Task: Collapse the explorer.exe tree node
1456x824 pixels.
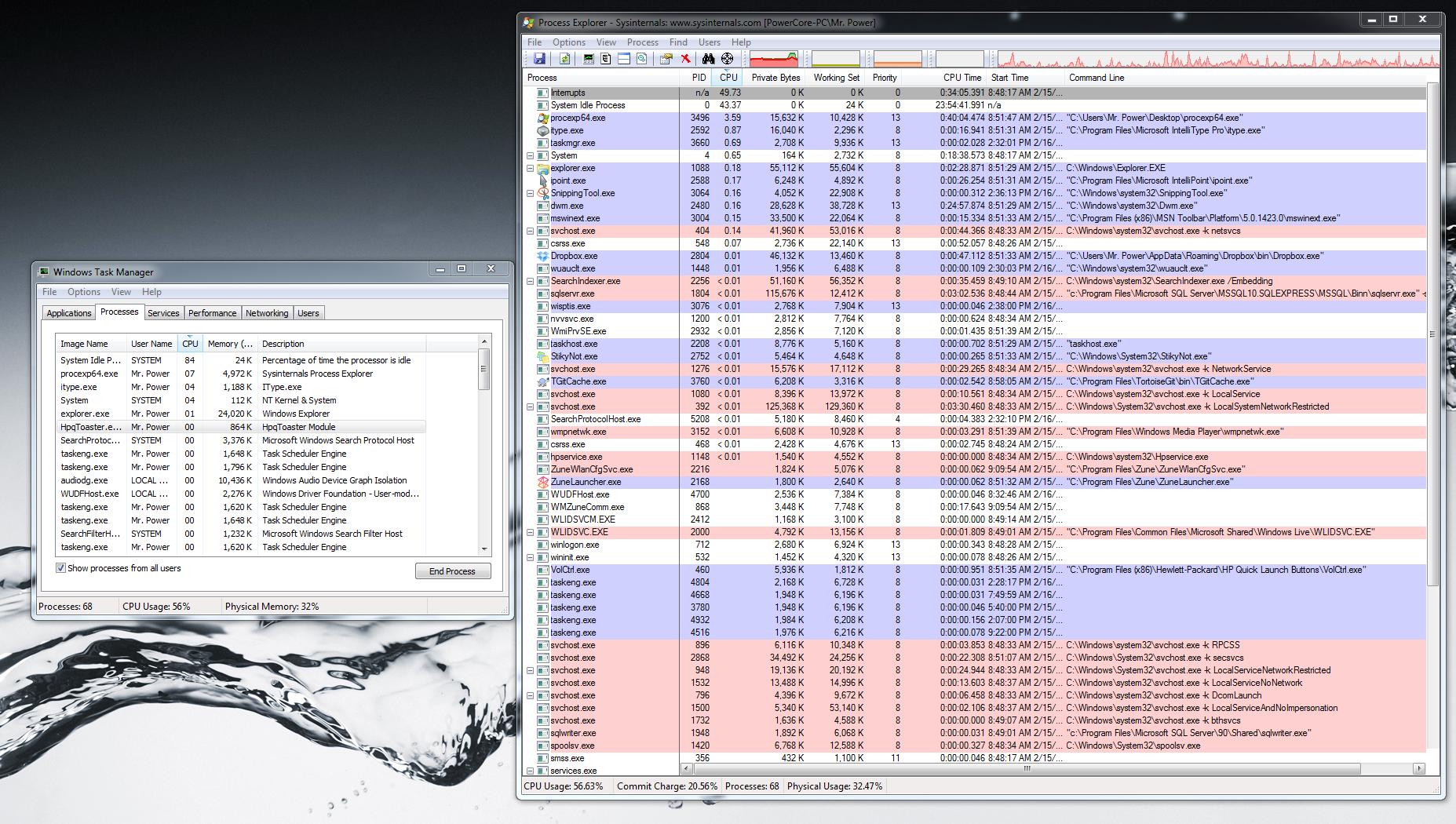Action: (530, 168)
